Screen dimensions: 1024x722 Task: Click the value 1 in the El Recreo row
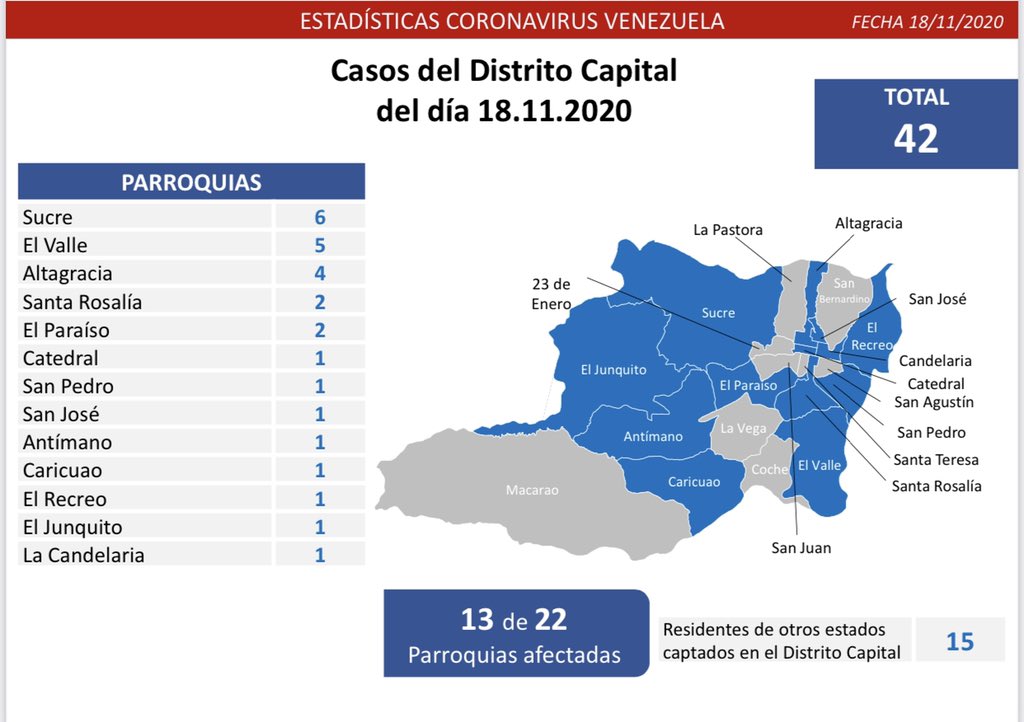pyautogui.click(x=320, y=499)
